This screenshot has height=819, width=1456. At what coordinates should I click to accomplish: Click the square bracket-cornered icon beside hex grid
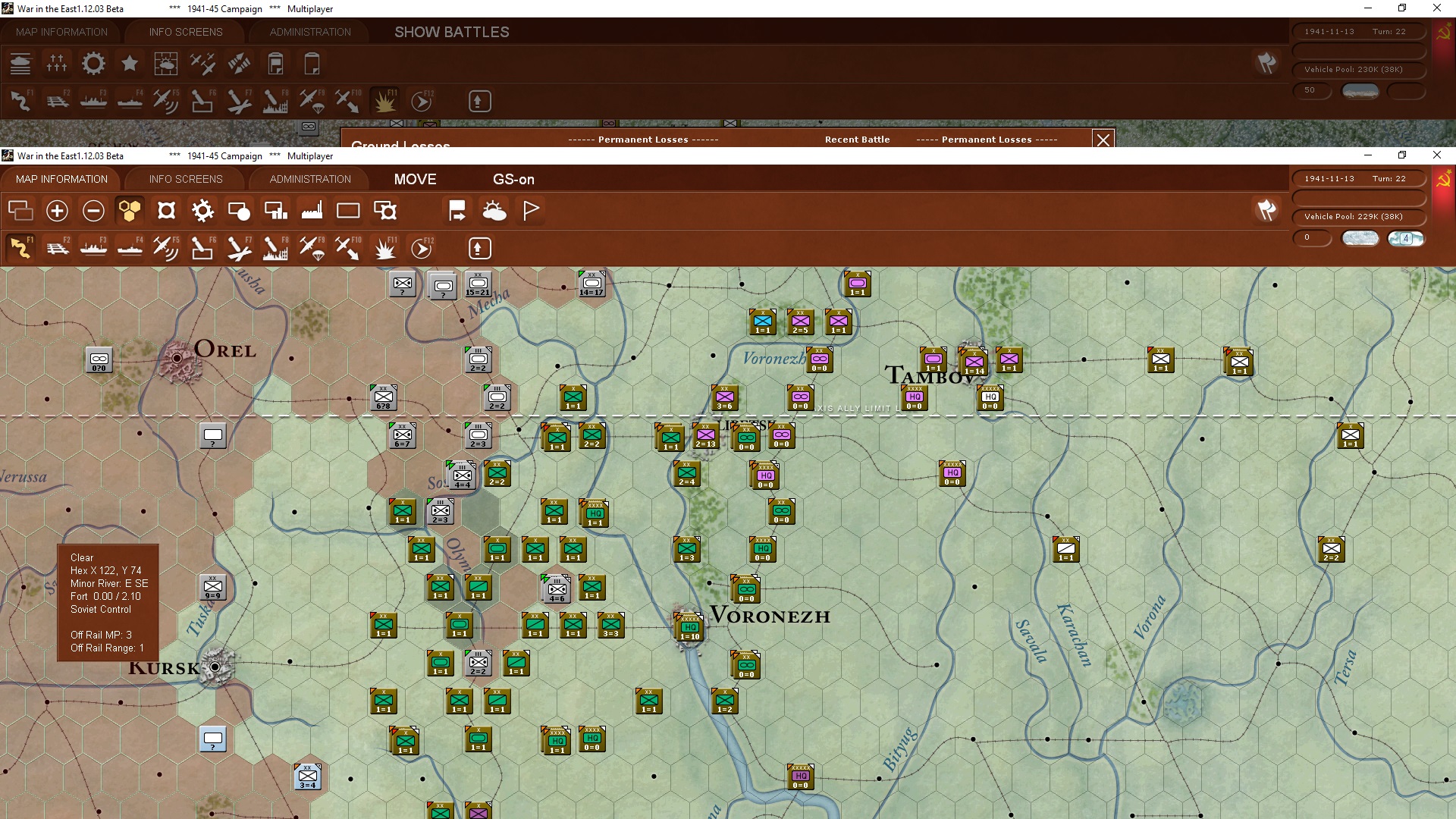pyautogui.click(x=166, y=211)
